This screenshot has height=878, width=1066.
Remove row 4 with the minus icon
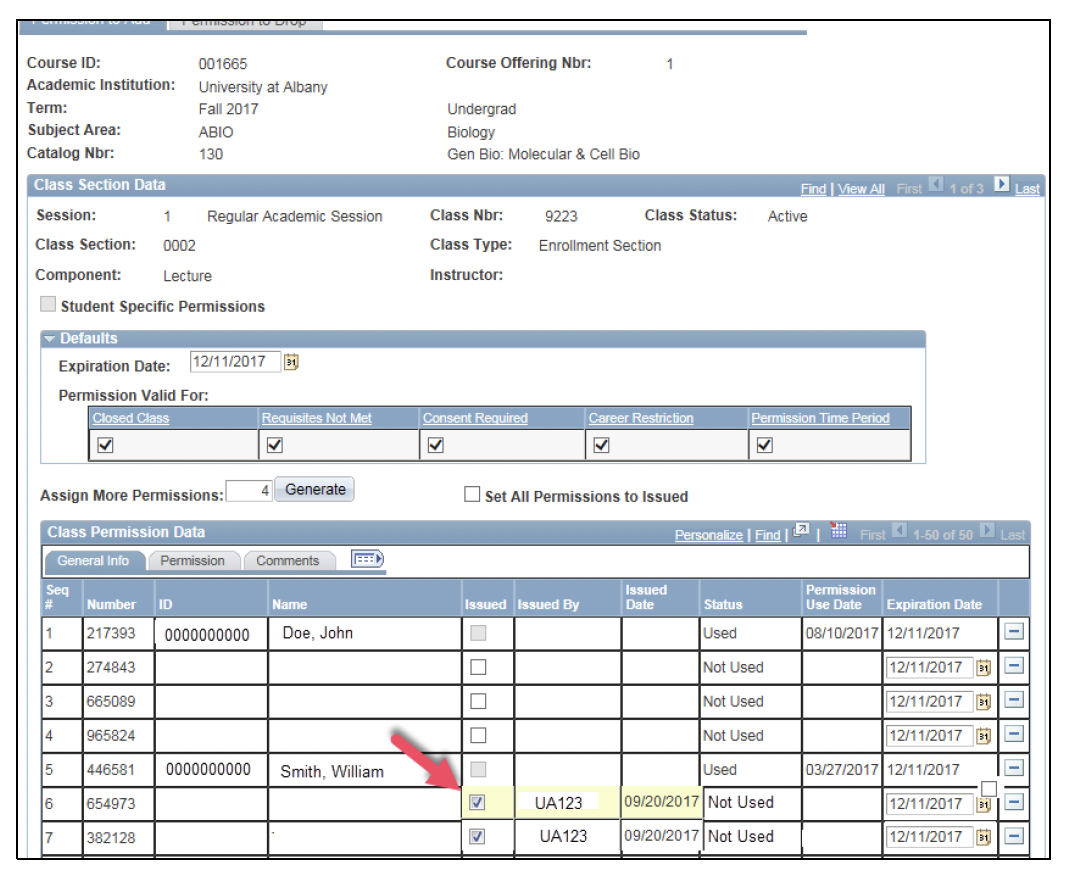pos(1013,735)
